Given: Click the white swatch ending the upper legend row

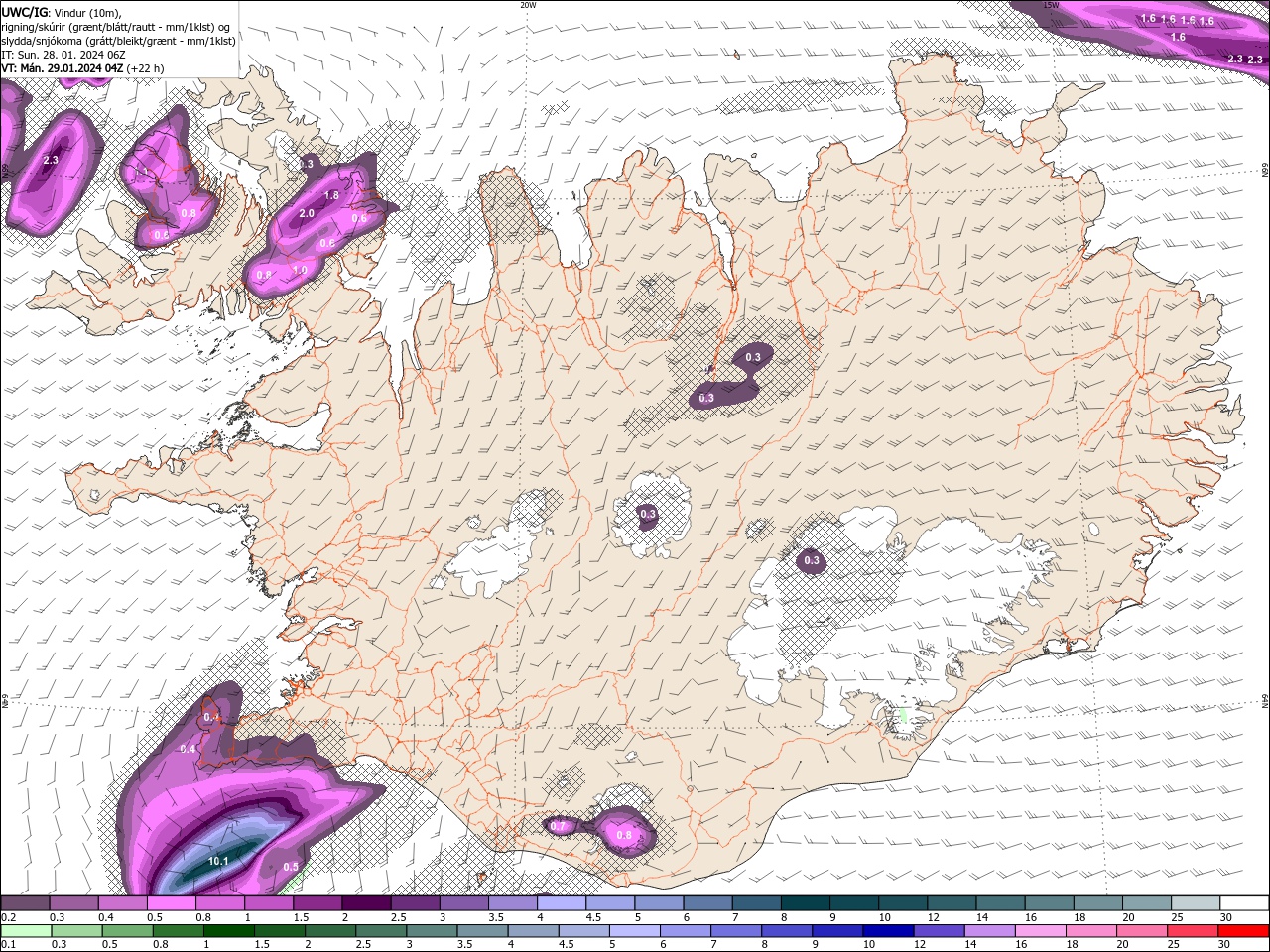Looking at the screenshot, I should [x=1244, y=903].
